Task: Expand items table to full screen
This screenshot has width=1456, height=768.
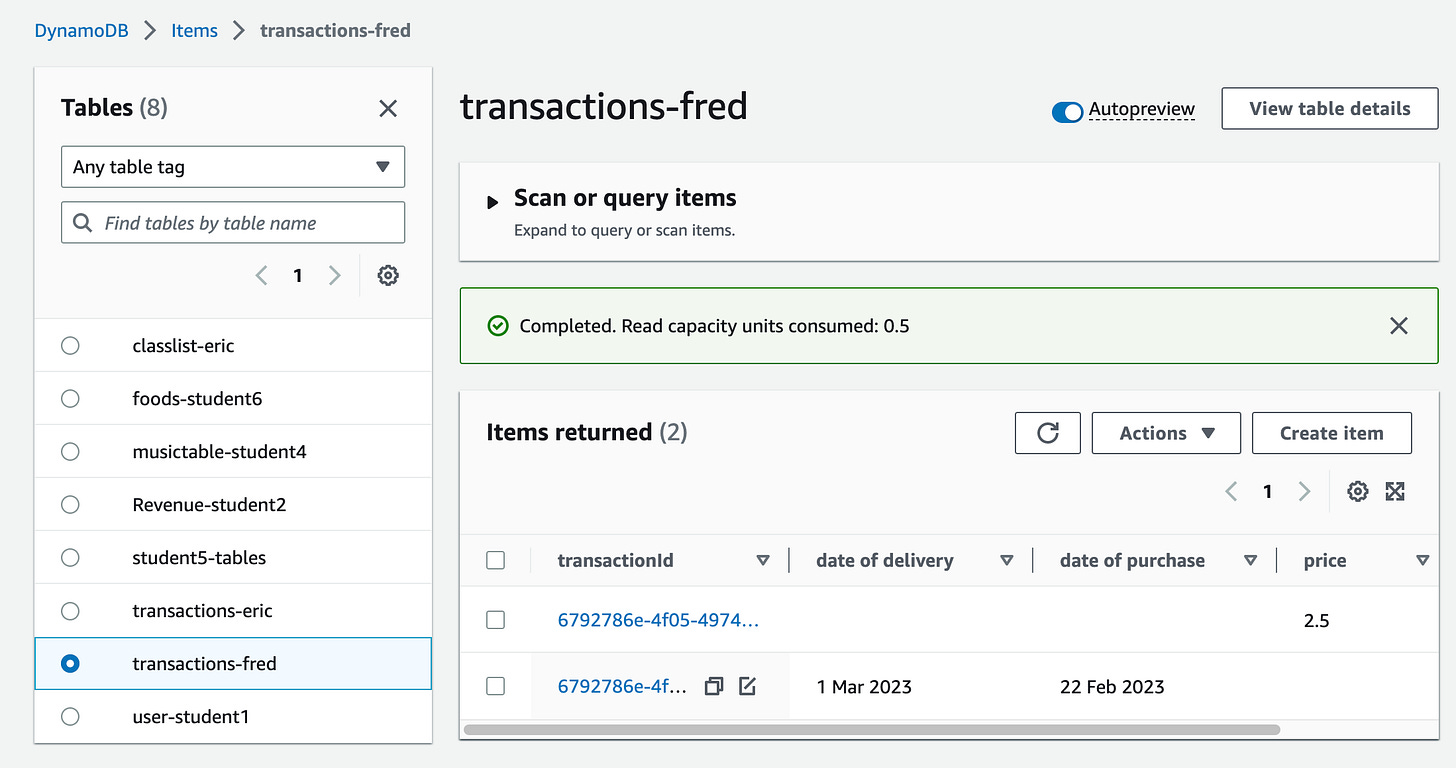Action: click(x=1395, y=491)
